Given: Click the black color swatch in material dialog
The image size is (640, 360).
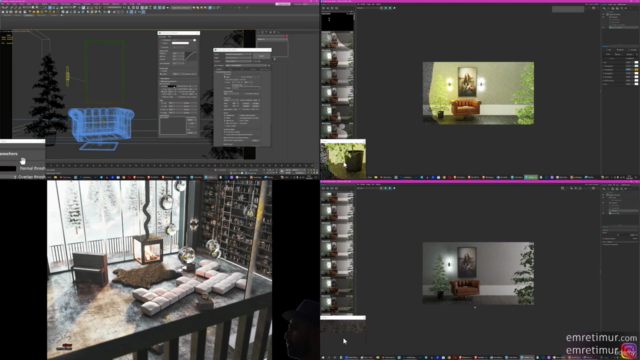Looking at the screenshot, I should 172,86.
